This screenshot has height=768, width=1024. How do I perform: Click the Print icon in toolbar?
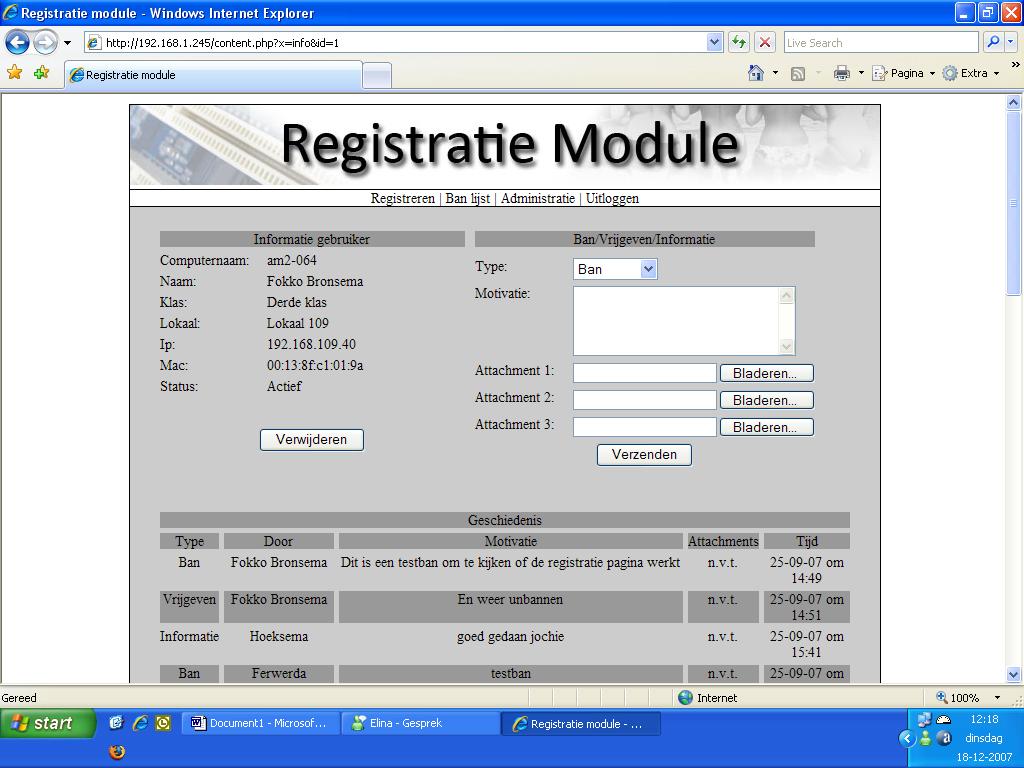point(842,73)
